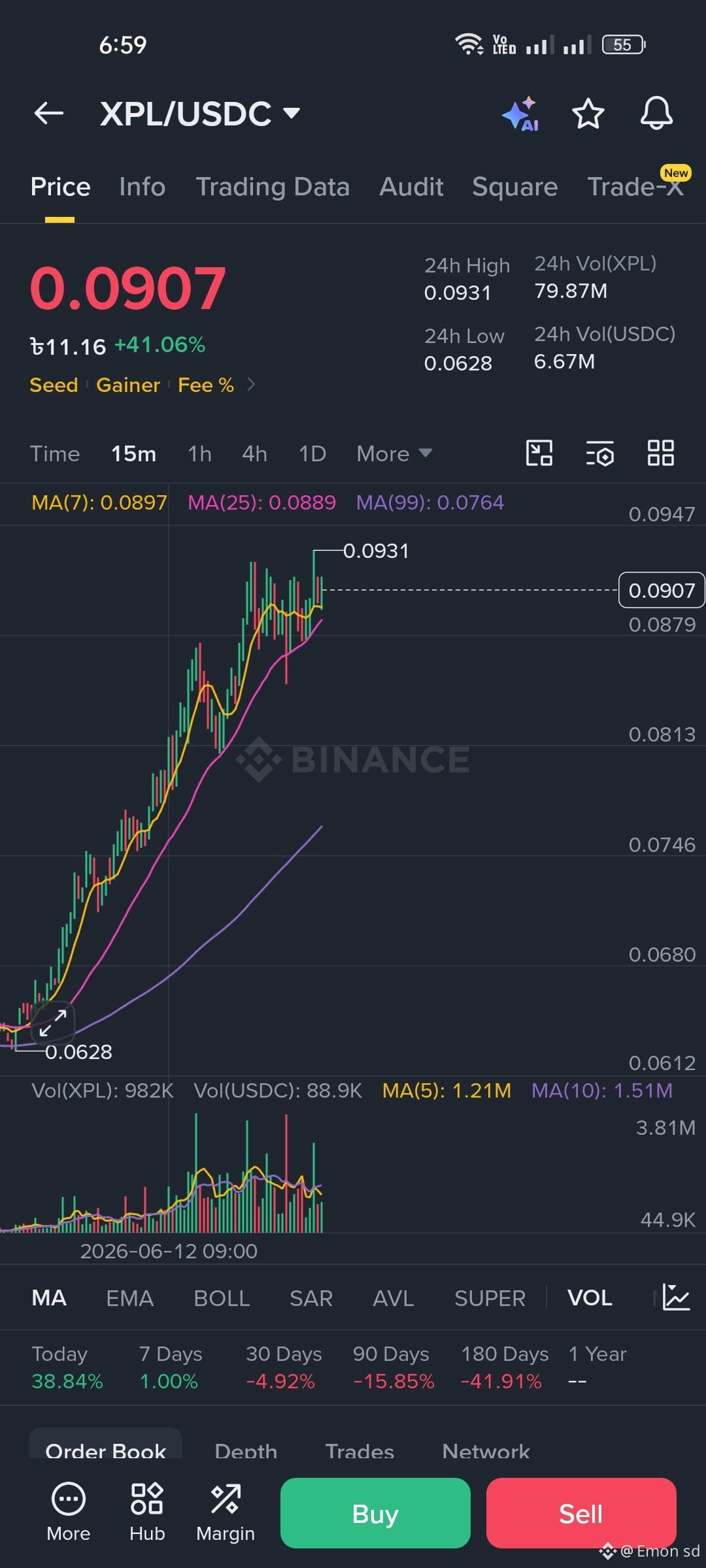Screen dimensions: 706x1568
Task: Tap the Gainer tag
Action: [x=128, y=385]
